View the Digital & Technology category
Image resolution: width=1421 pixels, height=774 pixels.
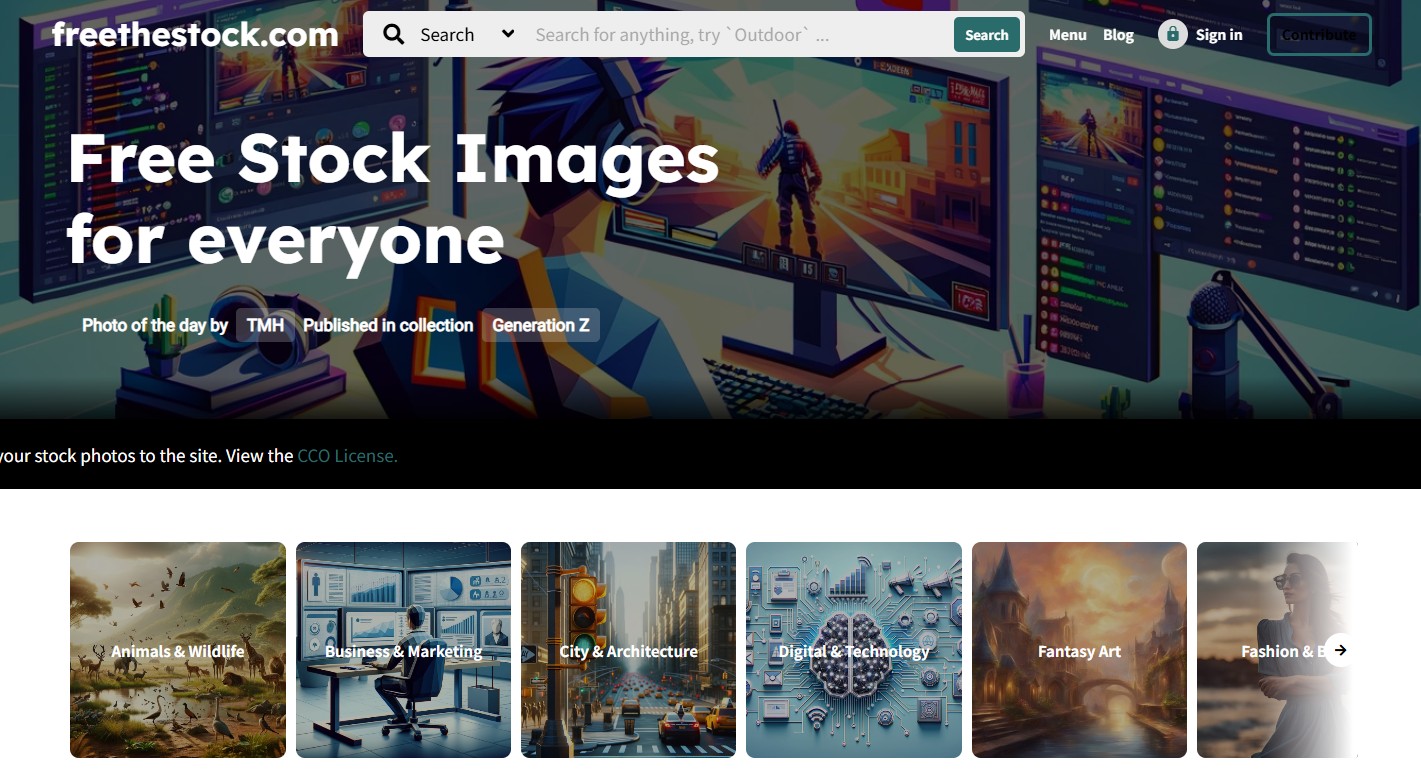[x=854, y=650]
